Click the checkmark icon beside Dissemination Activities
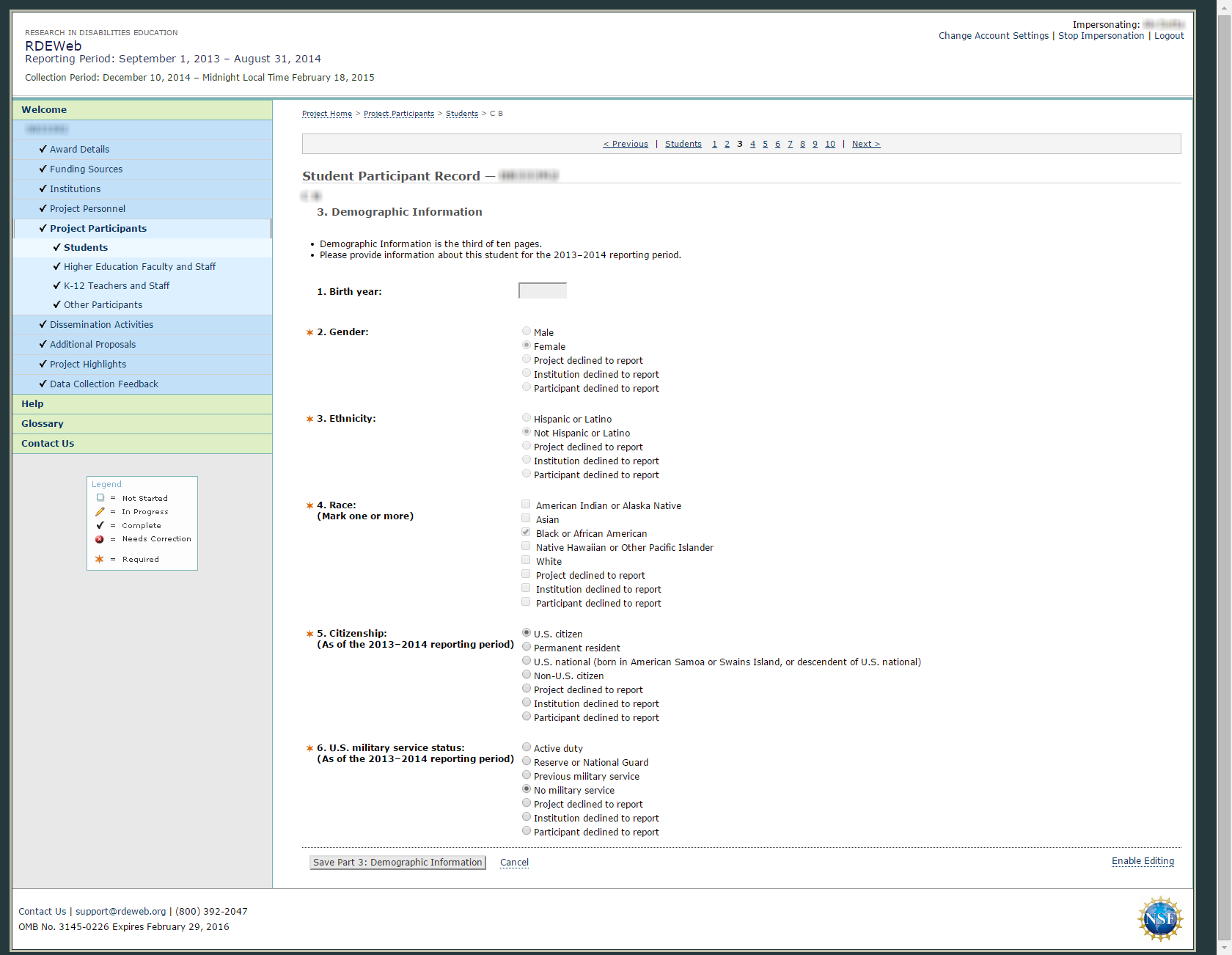This screenshot has width=1232, height=955. point(43,324)
